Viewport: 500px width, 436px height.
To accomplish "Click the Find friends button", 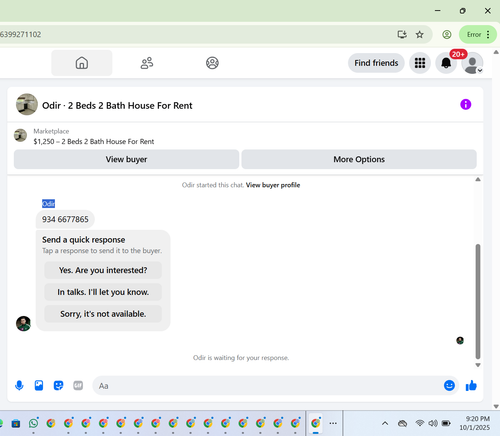I will [x=376, y=63].
